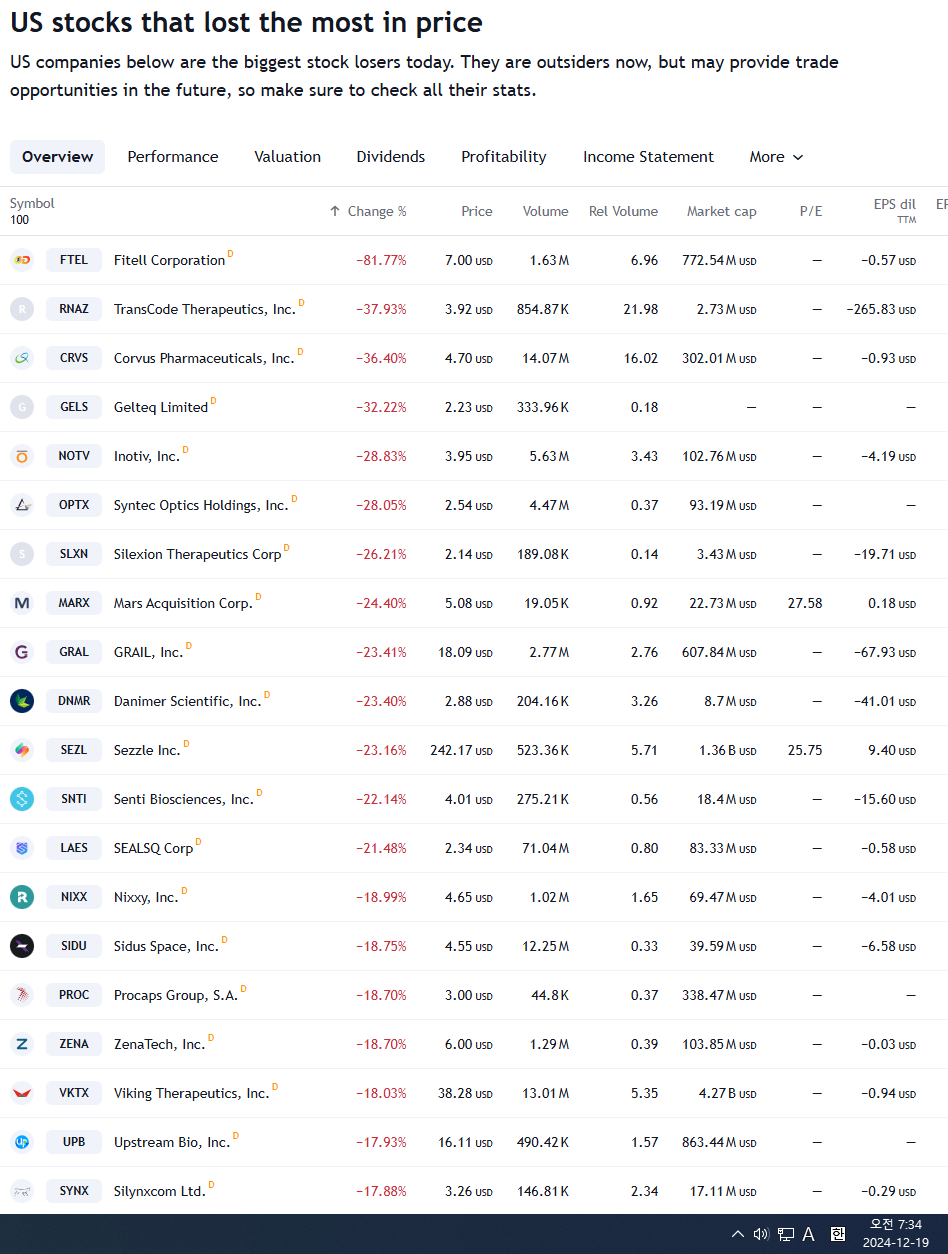The height and width of the screenshot is (1254, 948).
Task: Click the Syntec Optics Holdings, Inc. name
Action: [x=201, y=505]
